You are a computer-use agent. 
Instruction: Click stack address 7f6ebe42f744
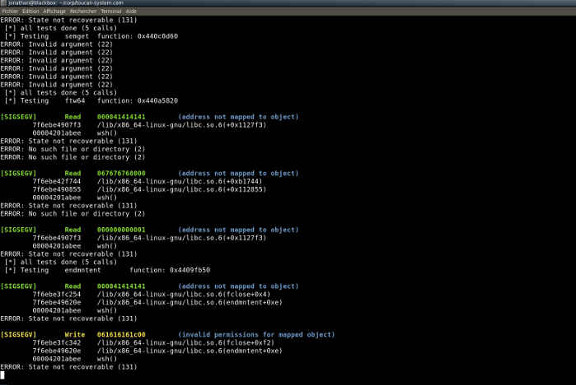[x=57, y=181]
